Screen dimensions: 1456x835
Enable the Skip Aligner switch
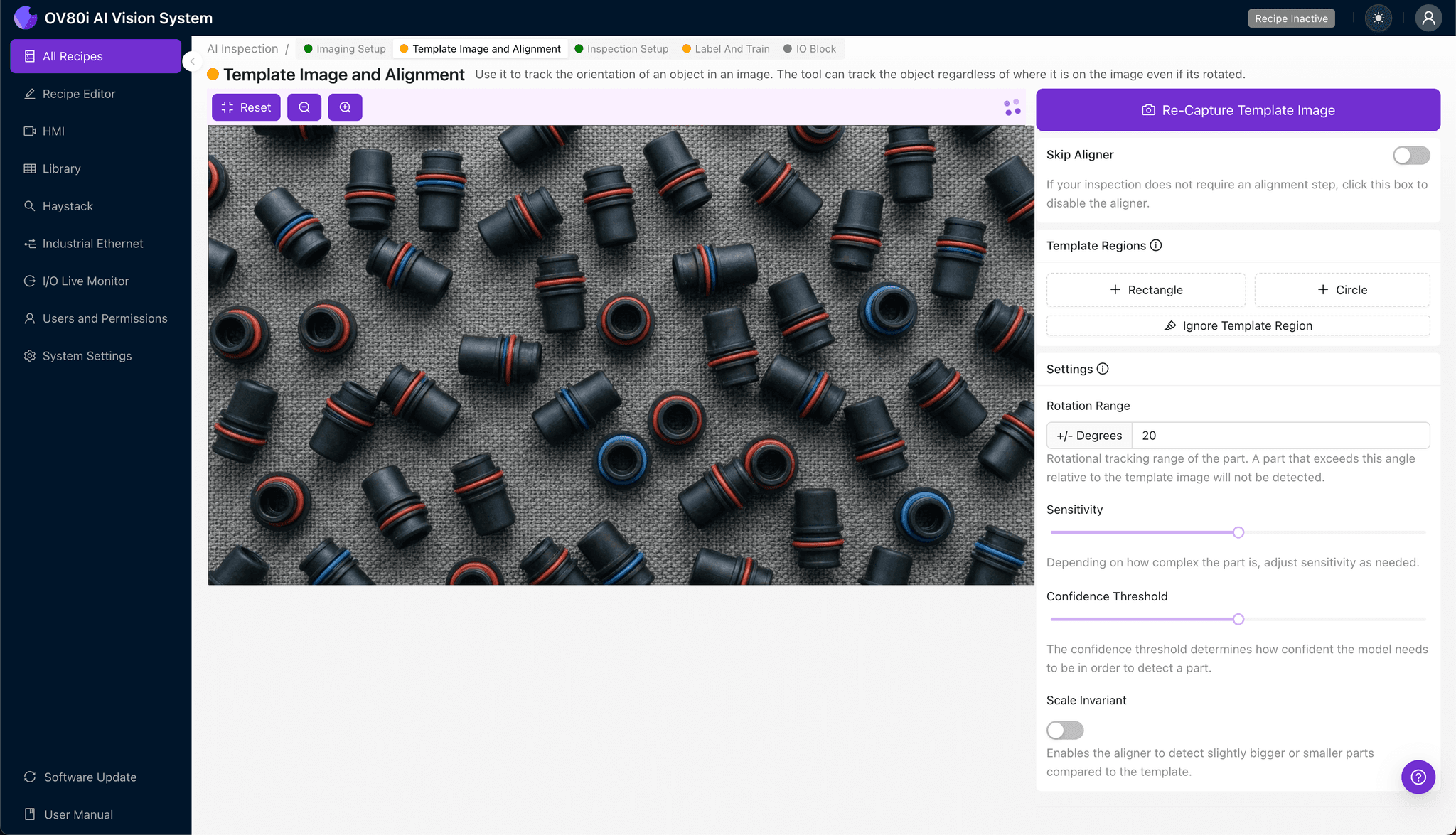1410,155
